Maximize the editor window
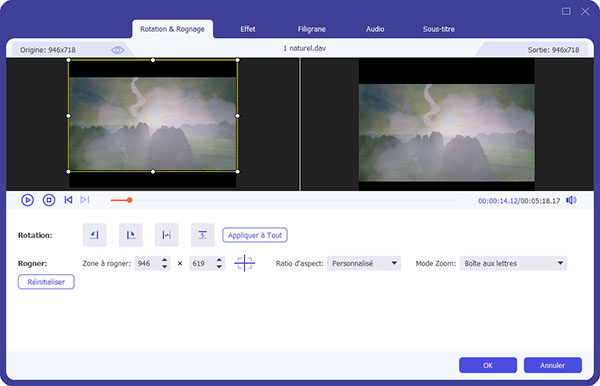Viewport: 600px width, 386px height. point(566,11)
